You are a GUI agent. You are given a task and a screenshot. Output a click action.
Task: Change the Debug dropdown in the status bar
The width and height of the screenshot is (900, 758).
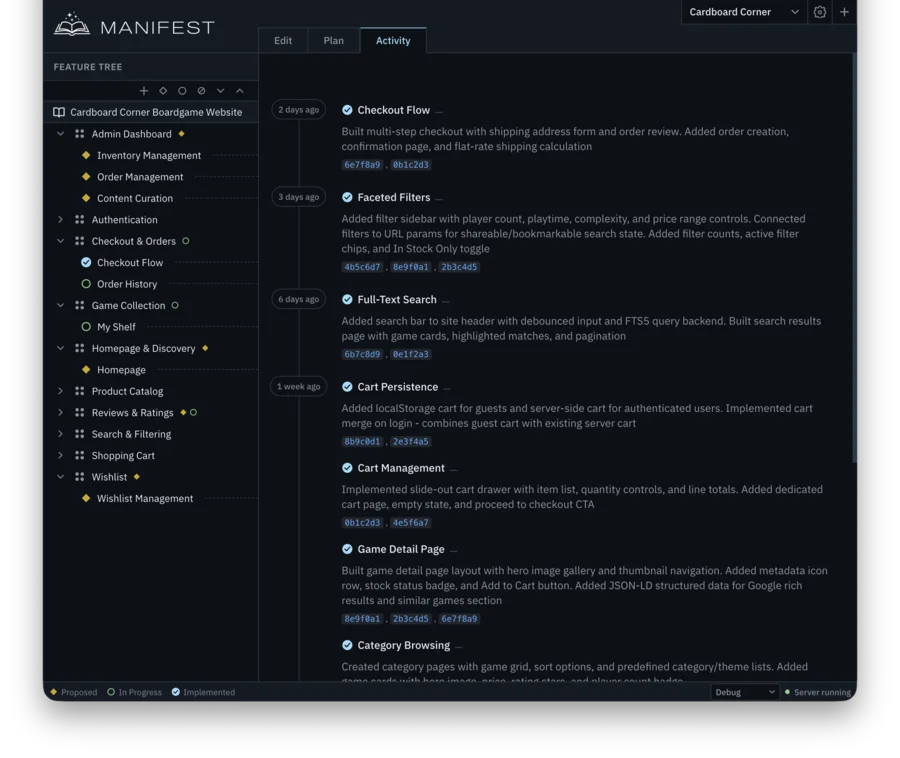(744, 691)
